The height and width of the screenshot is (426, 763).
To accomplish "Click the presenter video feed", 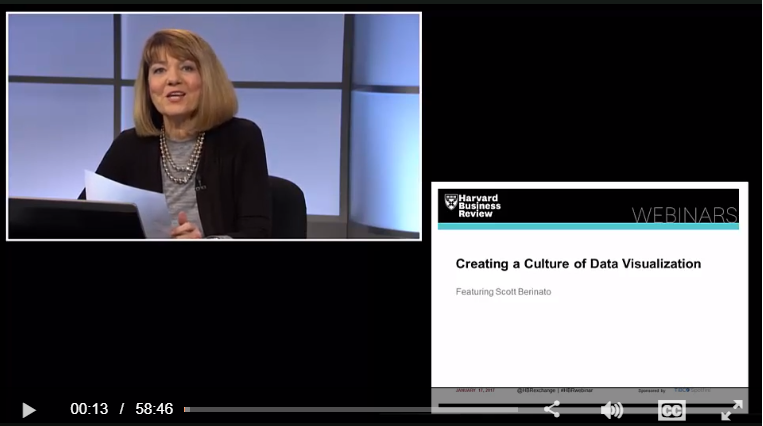I will click(x=214, y=127).
